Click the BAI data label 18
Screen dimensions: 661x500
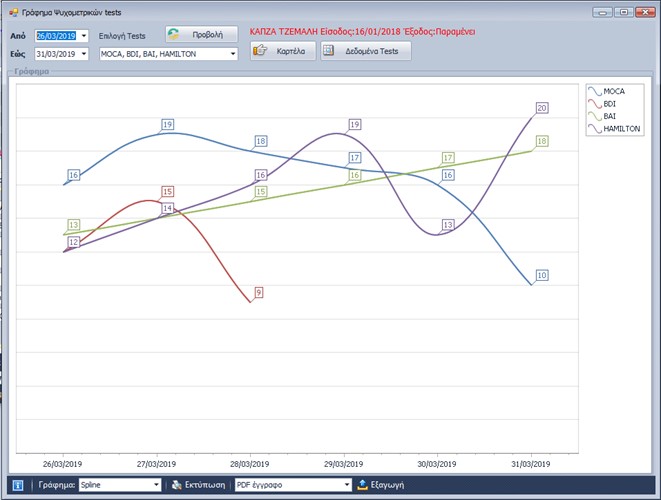542,141
